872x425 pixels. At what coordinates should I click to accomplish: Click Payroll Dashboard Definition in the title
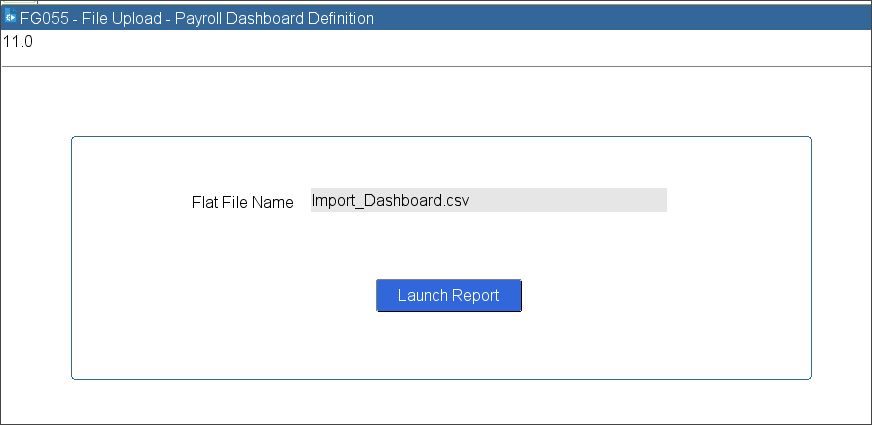point(280,19)
